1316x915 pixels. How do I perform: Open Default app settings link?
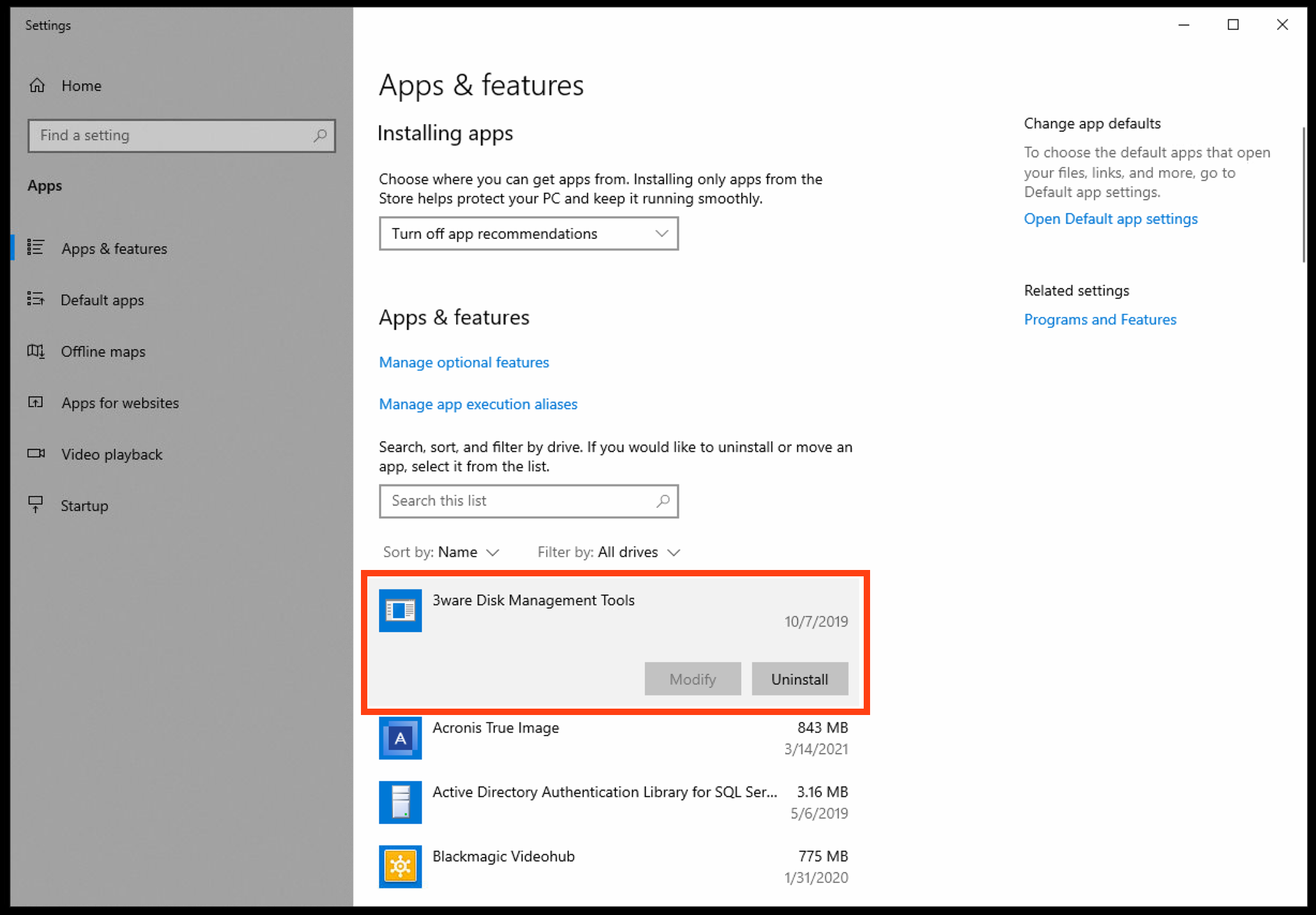point(1110,219)
